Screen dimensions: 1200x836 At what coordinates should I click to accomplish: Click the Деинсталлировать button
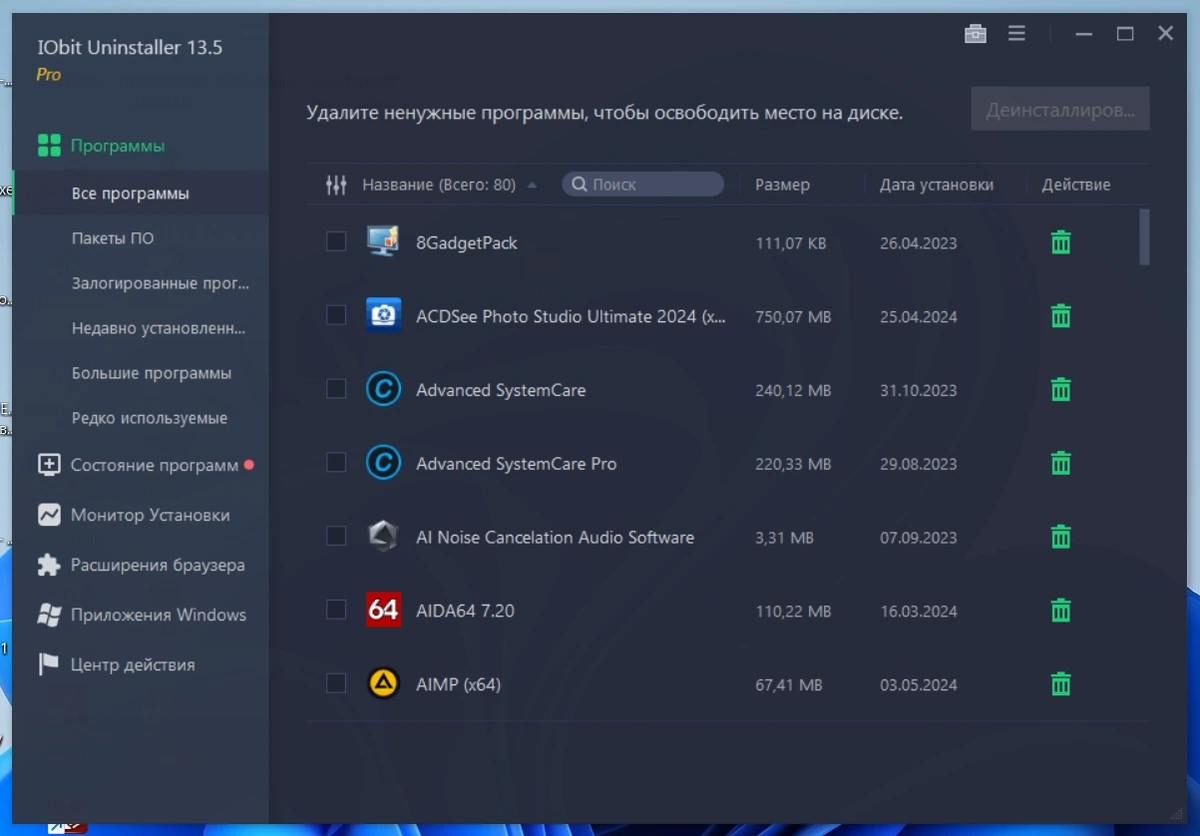(x=1060, y=109)
